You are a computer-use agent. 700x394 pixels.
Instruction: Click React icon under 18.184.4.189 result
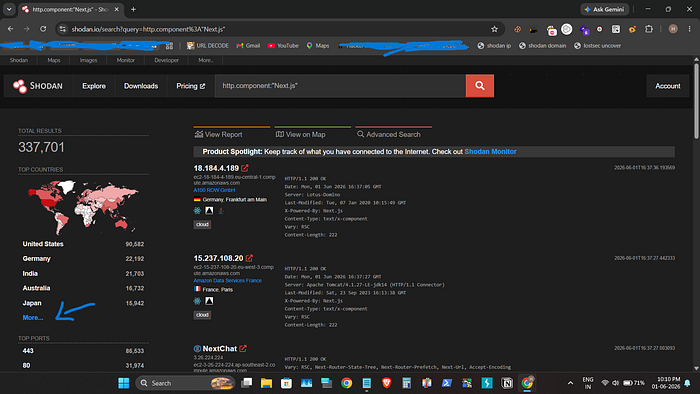pyautogui.click(x=197, y=211)
